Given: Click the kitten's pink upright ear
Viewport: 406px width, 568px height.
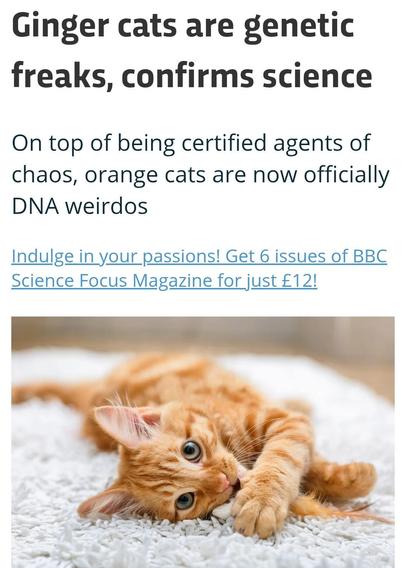Looking at the screenshot, I should (127, 425).
